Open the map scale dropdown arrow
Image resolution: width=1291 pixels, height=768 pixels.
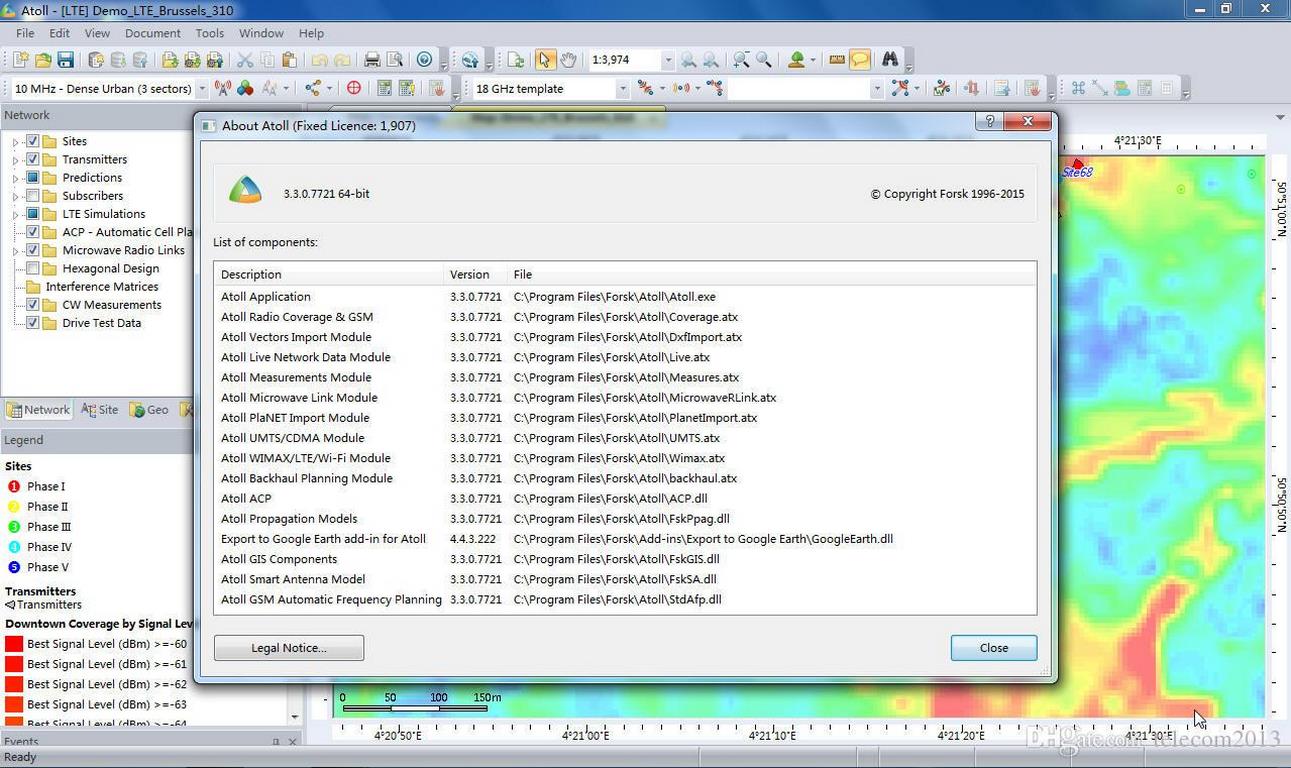coord(668,60)
